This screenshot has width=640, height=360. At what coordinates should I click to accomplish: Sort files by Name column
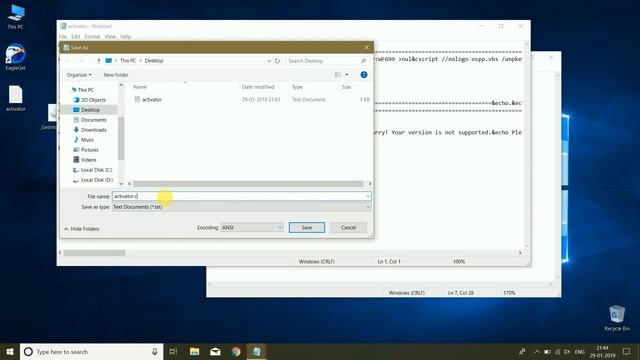click(x=140, y=87)
